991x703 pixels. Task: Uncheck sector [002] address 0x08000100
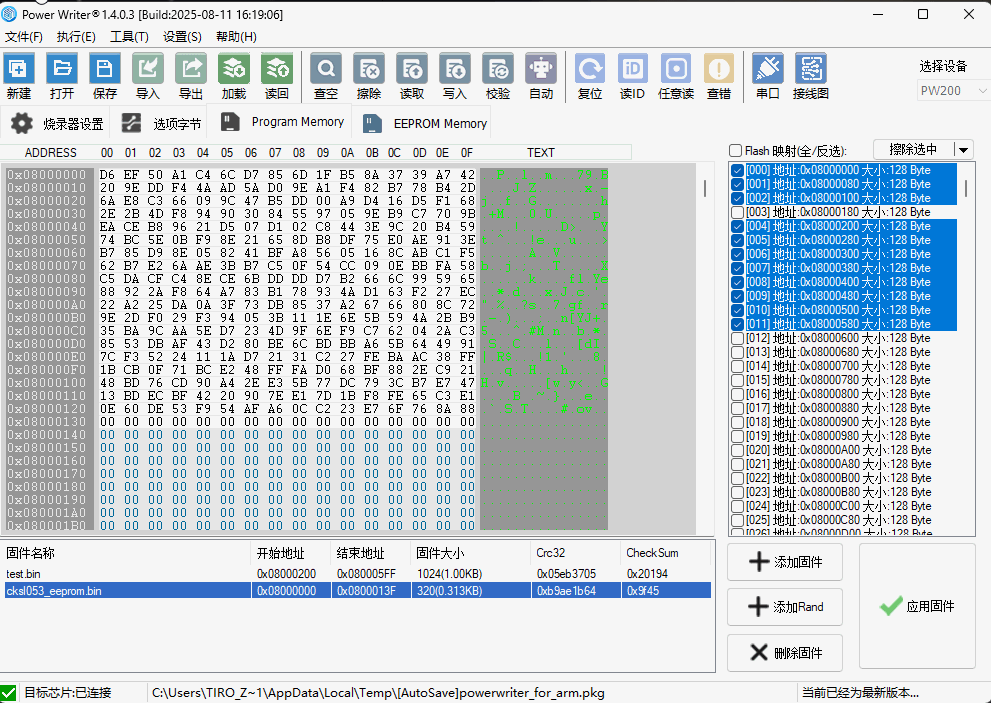(x=737, y=198)
